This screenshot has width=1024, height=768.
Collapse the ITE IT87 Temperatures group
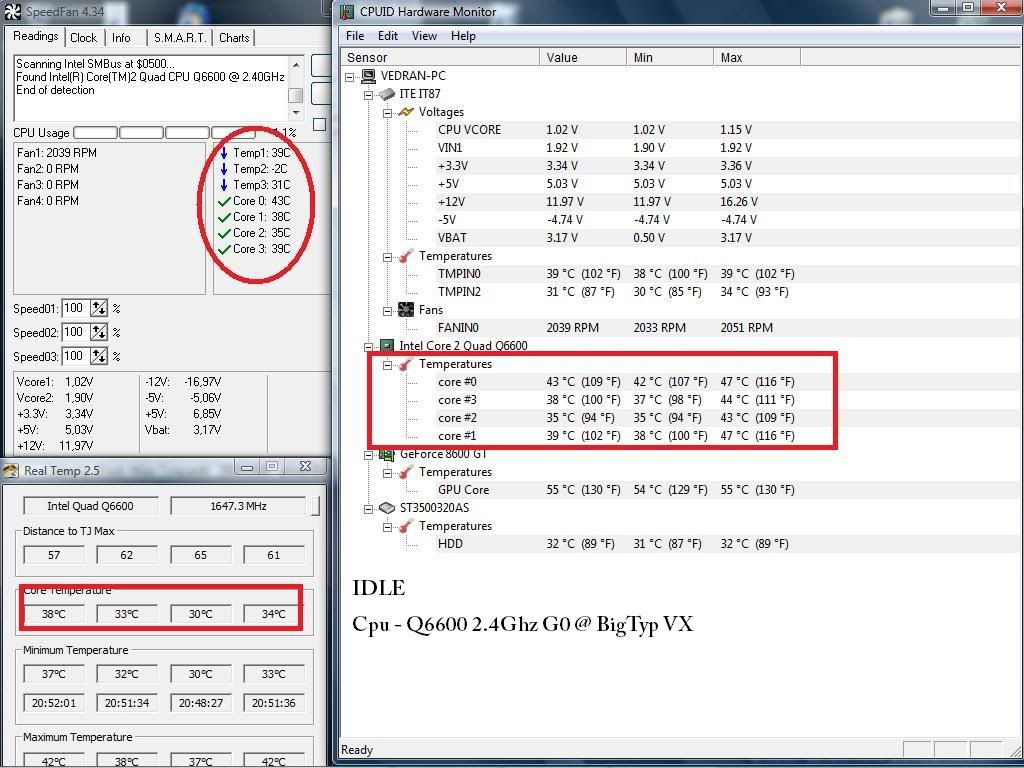coord(387,257)
